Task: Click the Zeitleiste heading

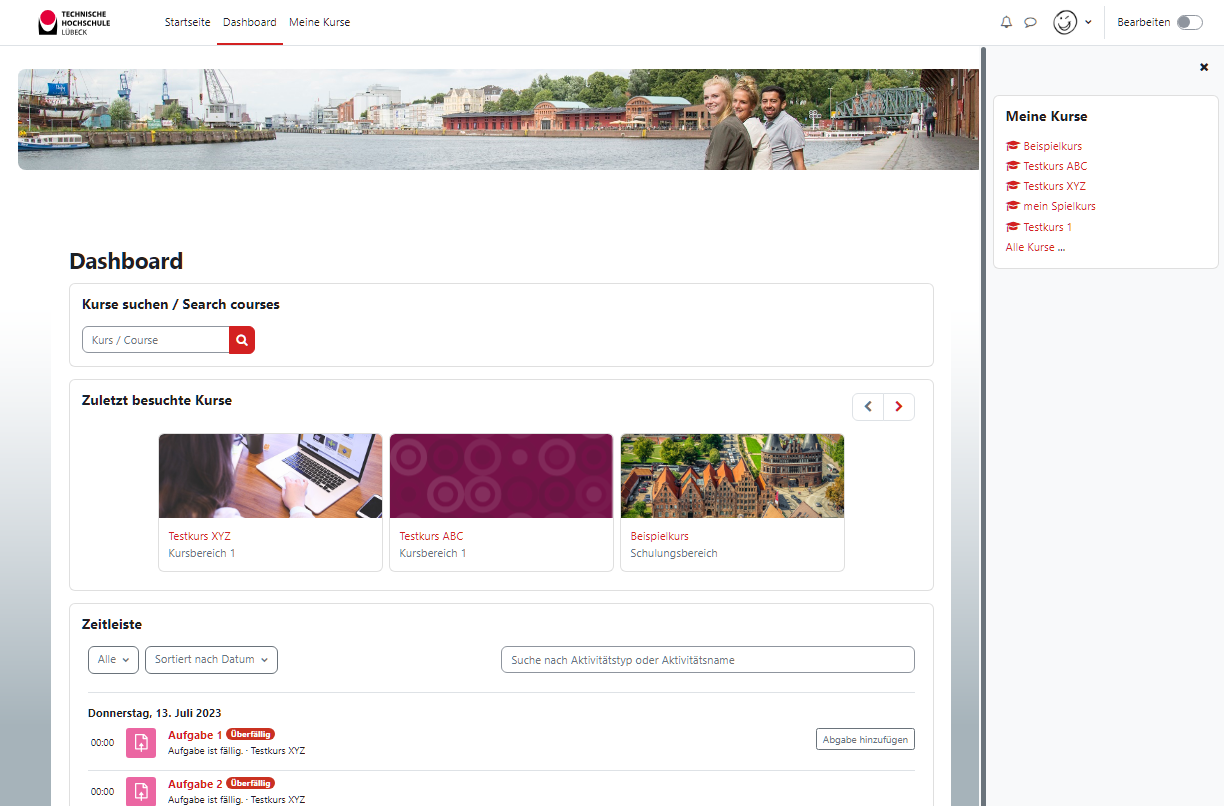Action: click(x=112, y=624)
